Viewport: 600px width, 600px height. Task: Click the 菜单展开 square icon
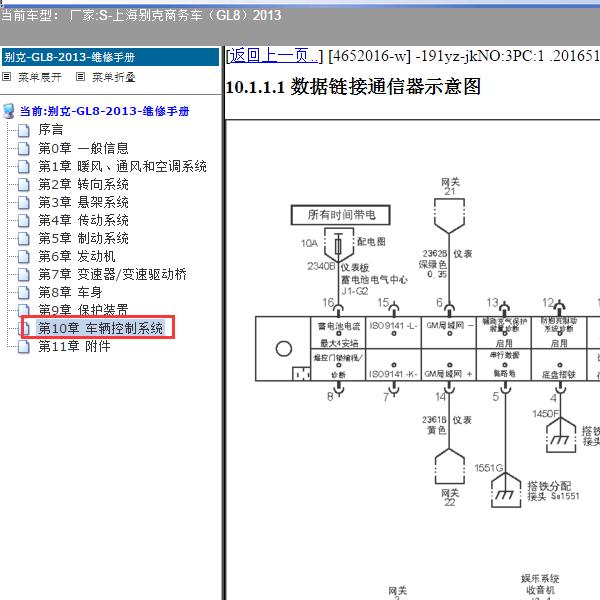click(x=6, y=77)
